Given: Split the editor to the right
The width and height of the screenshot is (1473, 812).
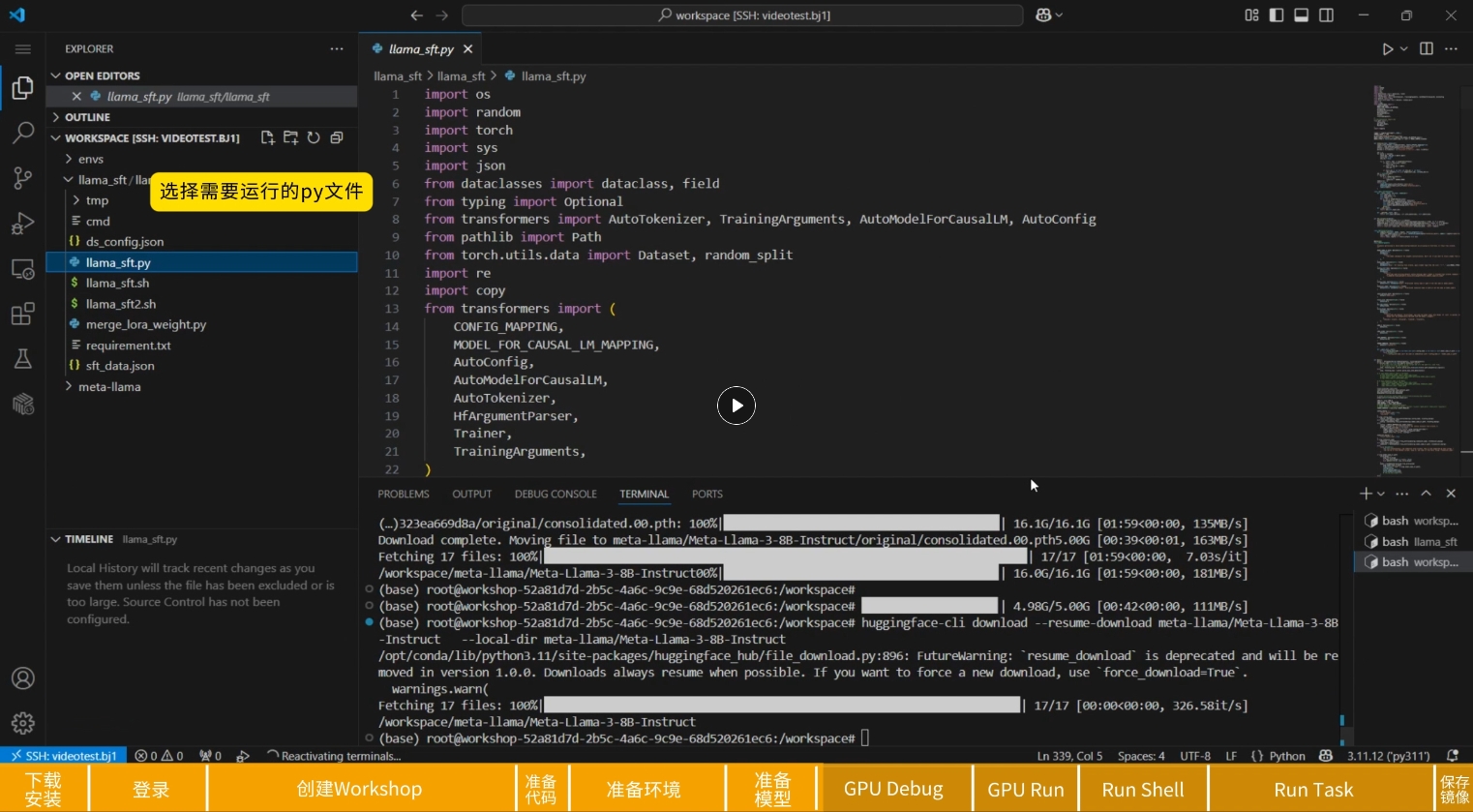Looking at the screenshot, I should 1426,48.
